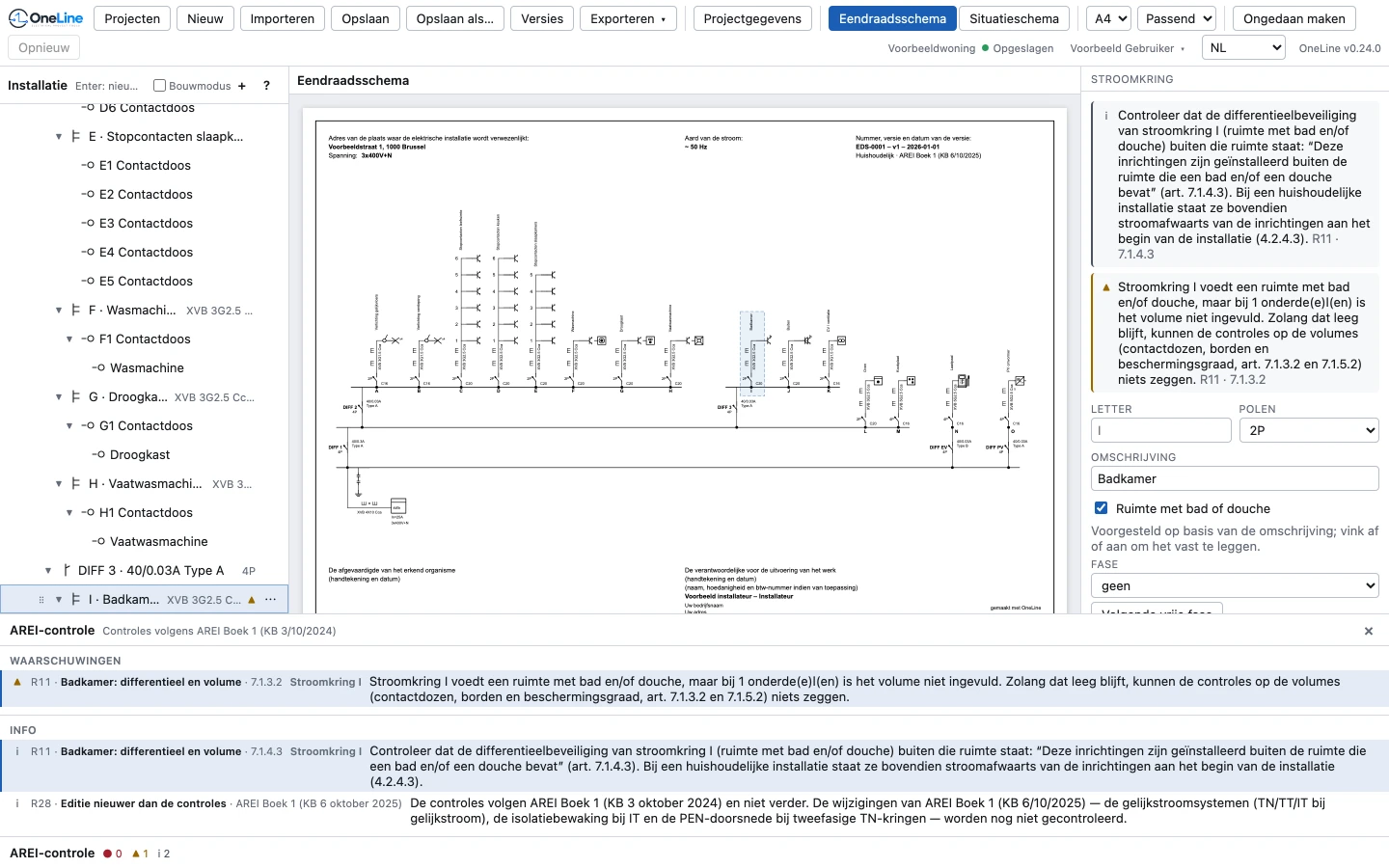This screenshot has width=1389, height=868.
Task: Click the warning triangle on the I · Badkam row
Action: [252, 600]
